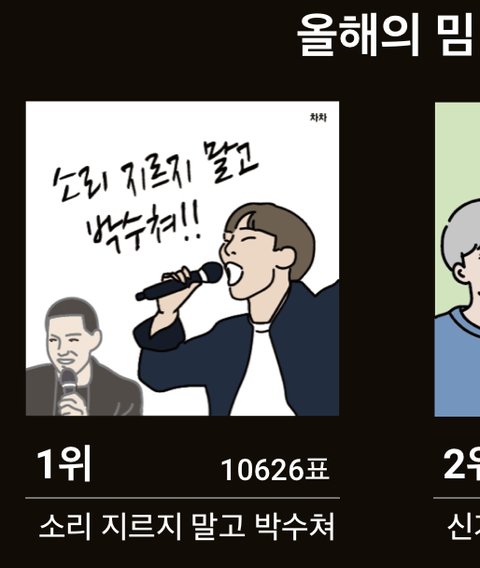Click the blue shirt in second thumbnail

[x=457, y=362]
